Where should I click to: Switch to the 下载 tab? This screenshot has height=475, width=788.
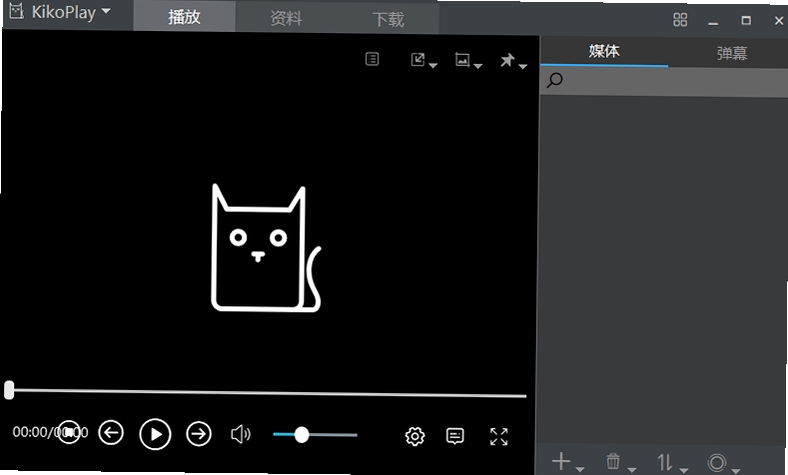point(388,19)
